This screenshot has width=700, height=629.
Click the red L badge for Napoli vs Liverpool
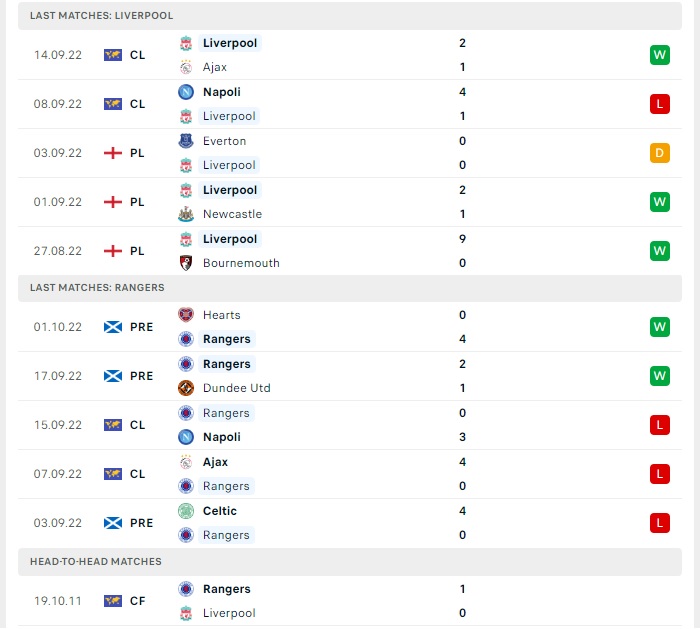point(660,104)
